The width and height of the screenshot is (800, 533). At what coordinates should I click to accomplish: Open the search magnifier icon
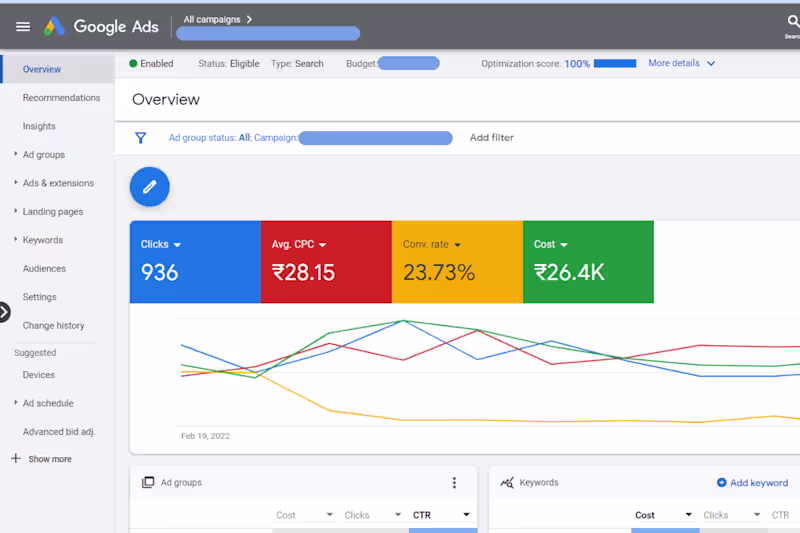click(792, 21)
